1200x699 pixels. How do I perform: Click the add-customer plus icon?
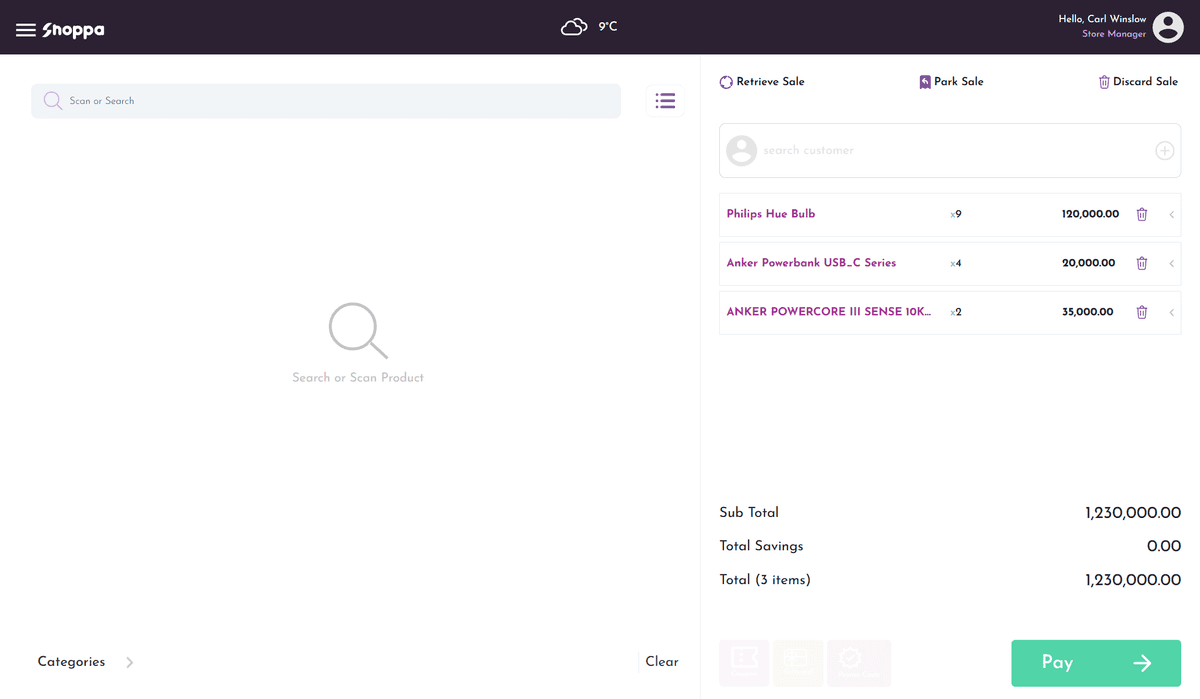click(x=1164, y=150)
